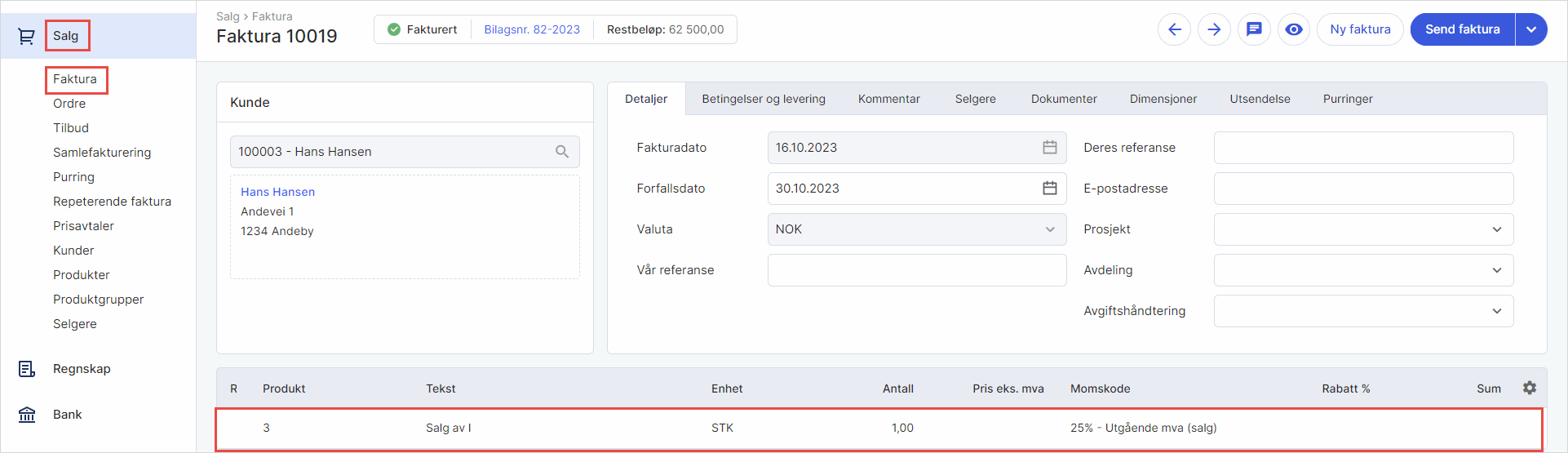Screen dimensions: 1568x453
Task: Open the Purringer tab
Action: click(1348, 99)
